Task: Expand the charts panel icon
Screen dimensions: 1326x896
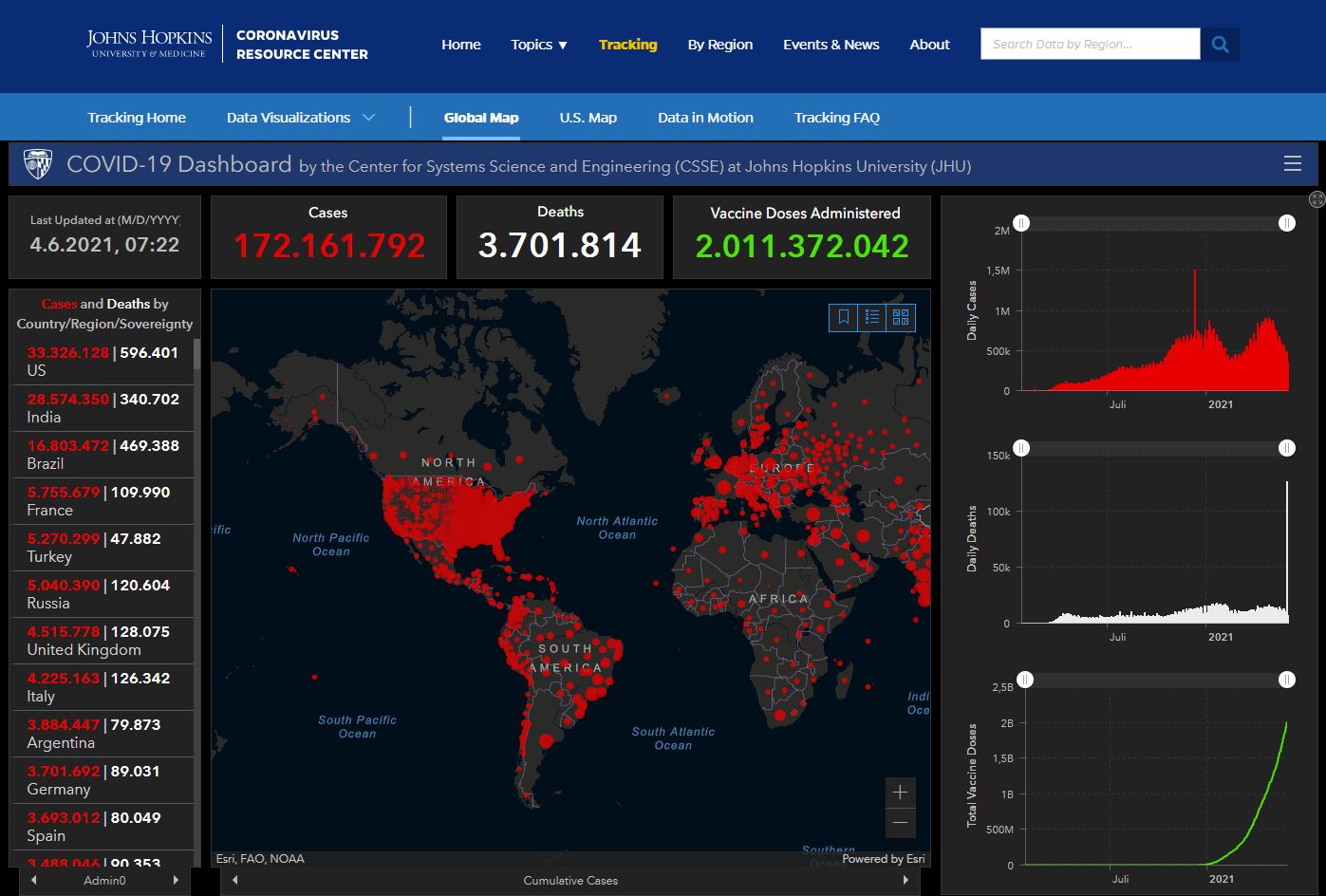Action: (1317, 199)
